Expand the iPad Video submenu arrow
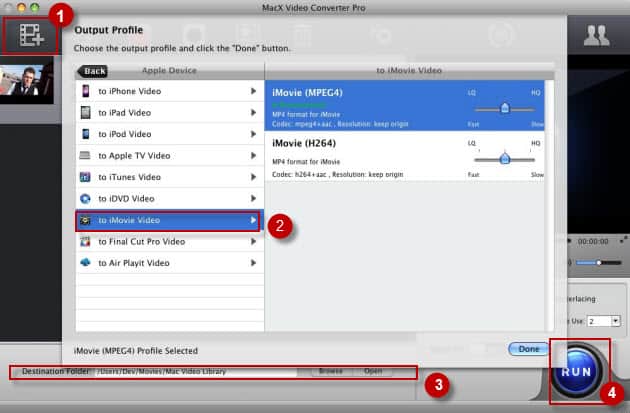Screen dimensions: 630x413 [253, 112]
